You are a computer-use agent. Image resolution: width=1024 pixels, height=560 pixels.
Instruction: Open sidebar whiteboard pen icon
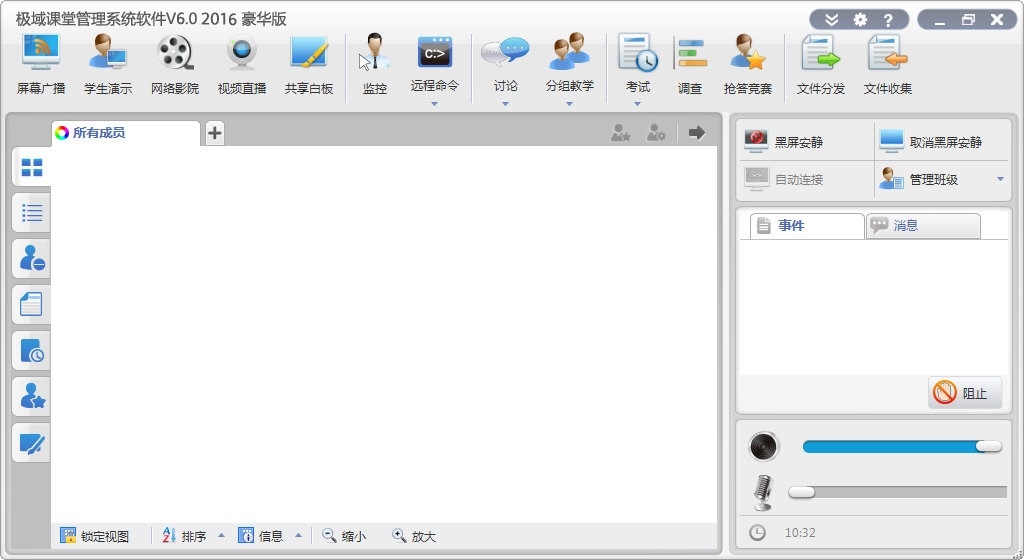coord(31,444)
